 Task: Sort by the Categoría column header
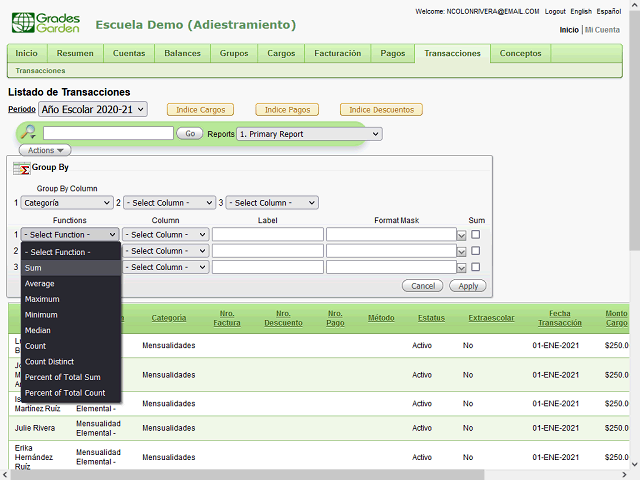[x=169, y=318]
